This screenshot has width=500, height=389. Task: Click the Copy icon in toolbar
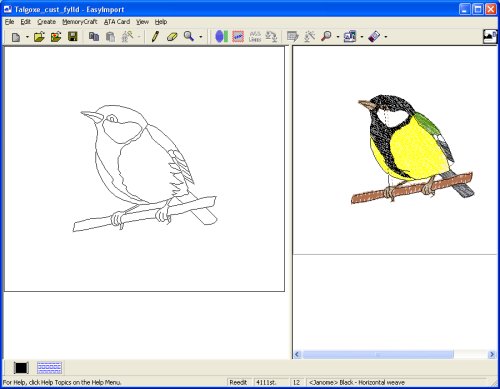[x=94, y=36]
